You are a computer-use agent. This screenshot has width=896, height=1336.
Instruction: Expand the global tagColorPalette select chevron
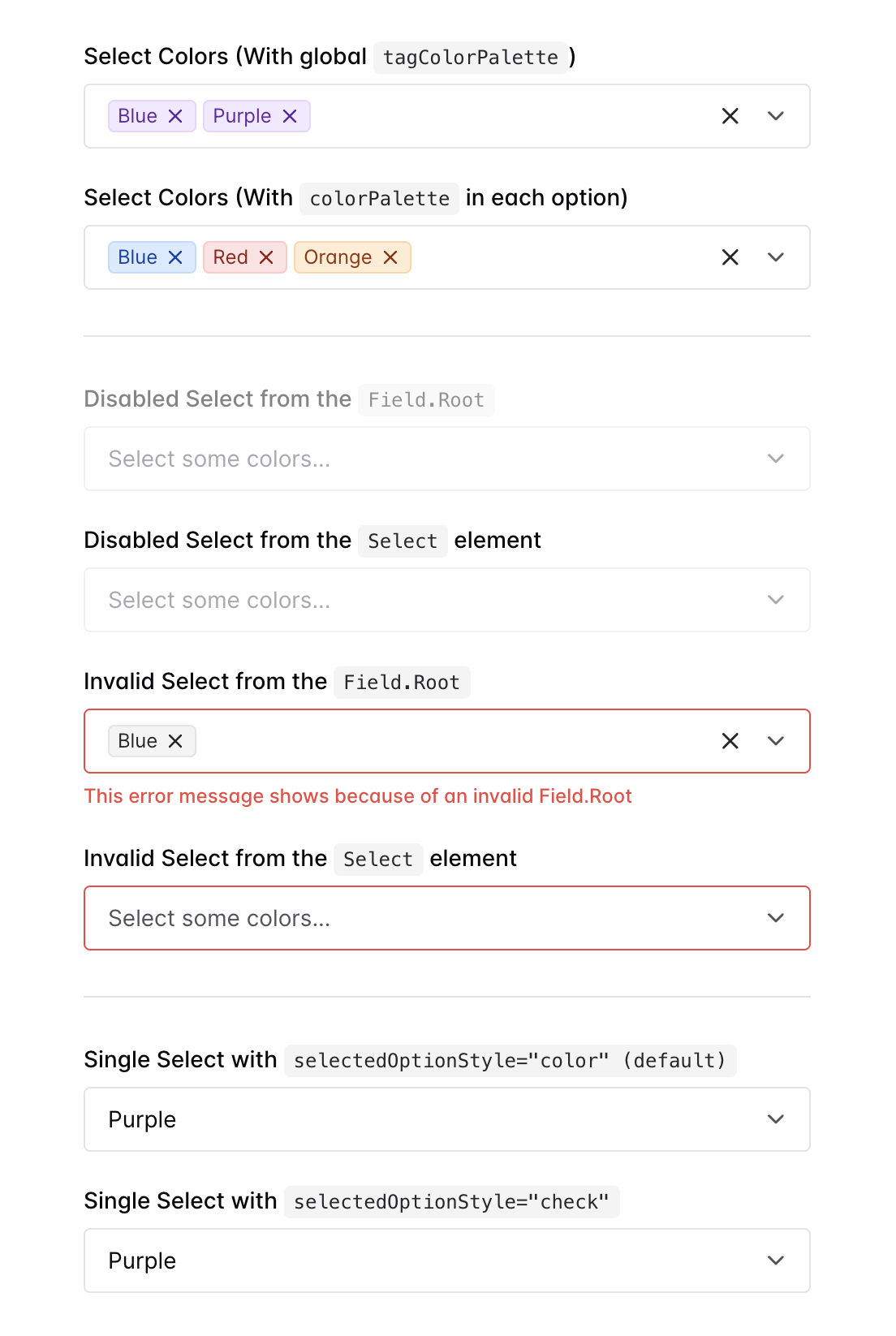pyautogui.click(x=776, y=116)
